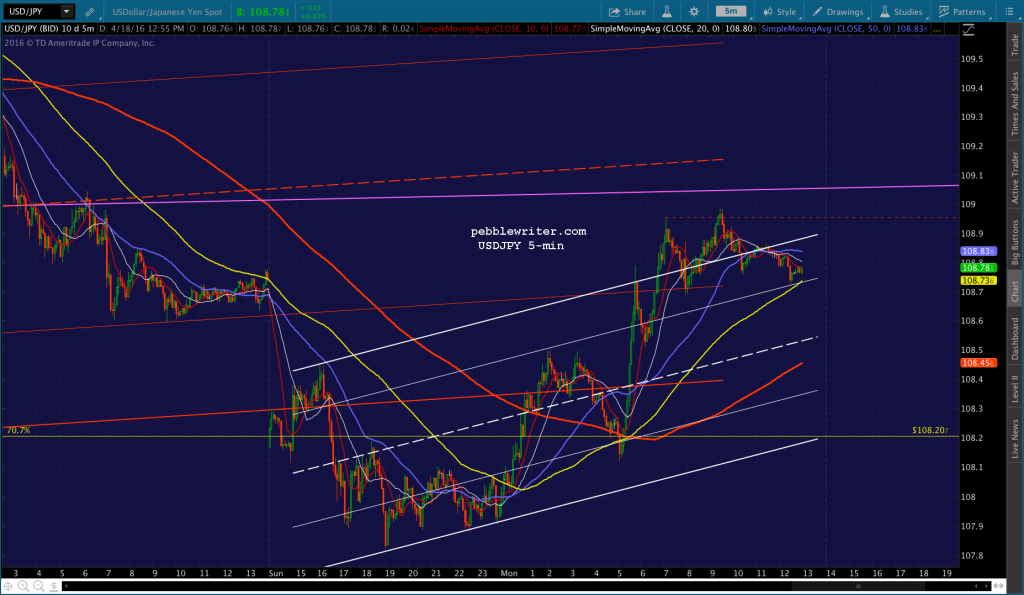Click the SimpleMovingAvg (CLOSE, 20, 0) study label

pos(655,29)
